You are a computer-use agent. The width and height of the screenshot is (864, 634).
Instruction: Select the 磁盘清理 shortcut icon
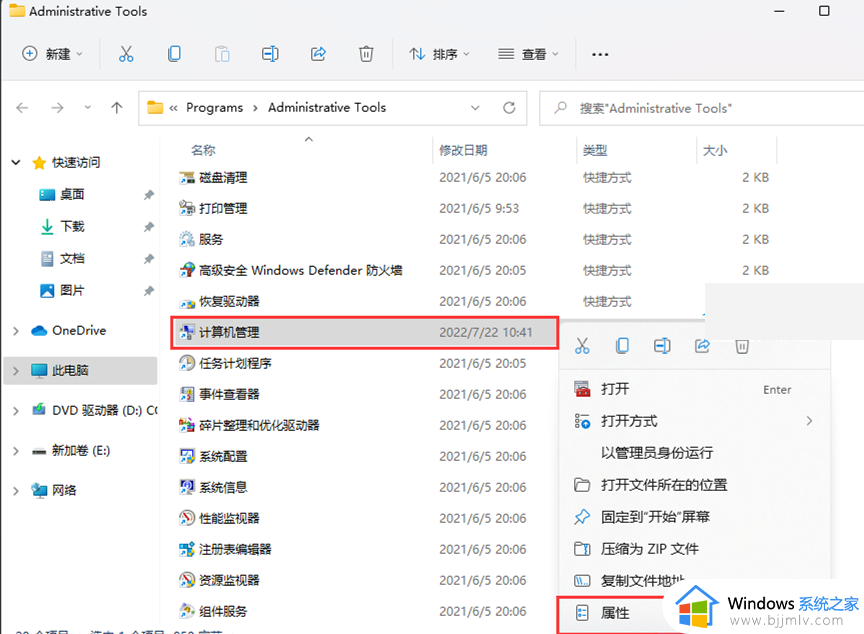coord(187,177)
